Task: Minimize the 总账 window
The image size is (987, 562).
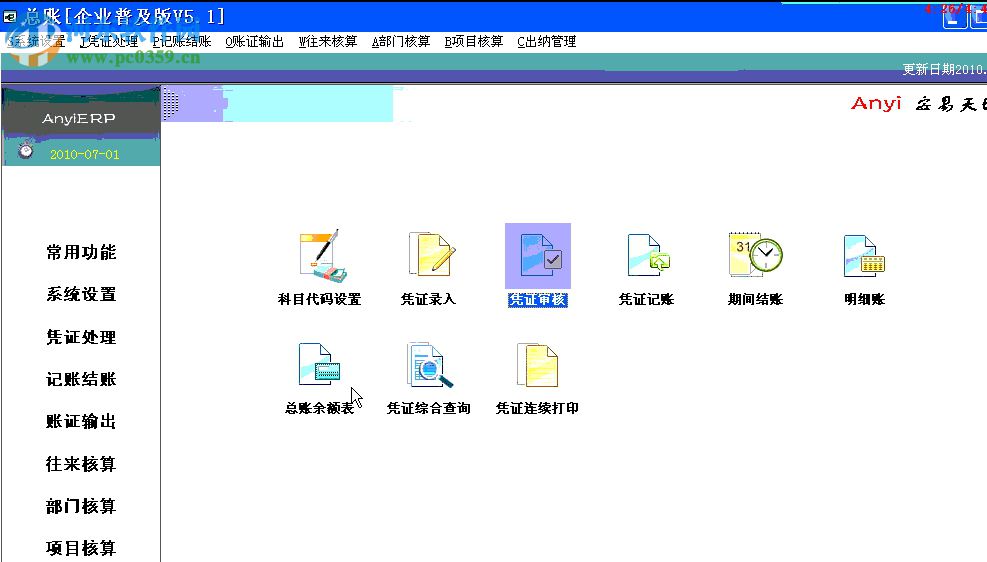Action: [x=954, y=17]
